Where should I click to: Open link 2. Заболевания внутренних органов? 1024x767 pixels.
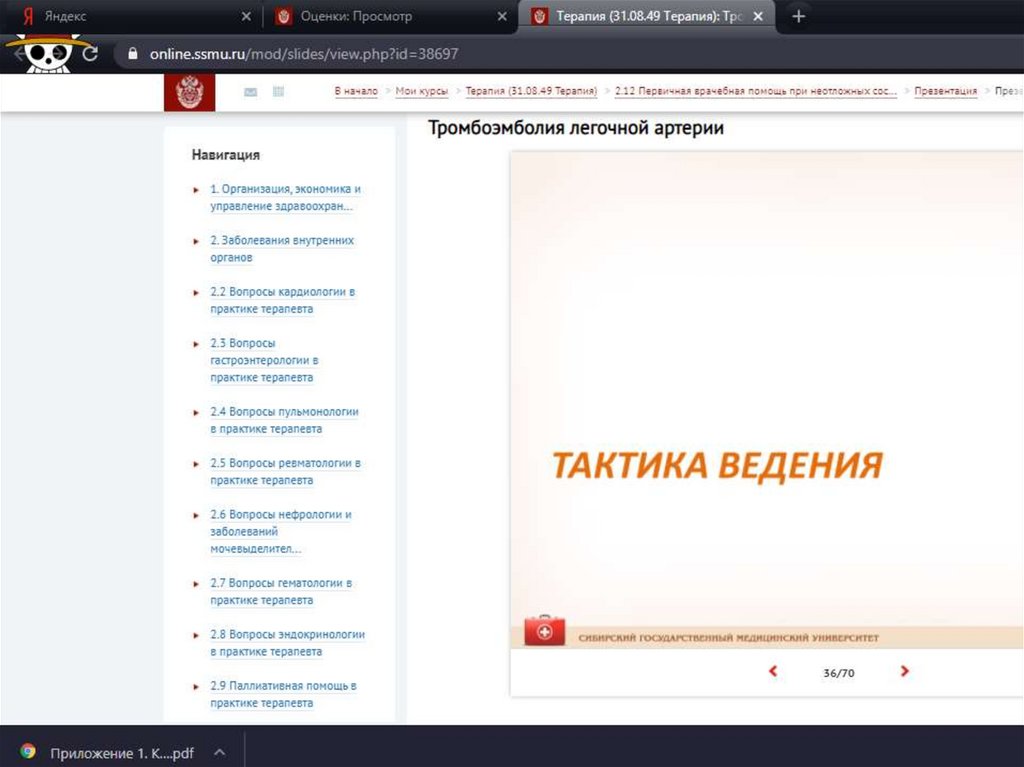point(282,249)
